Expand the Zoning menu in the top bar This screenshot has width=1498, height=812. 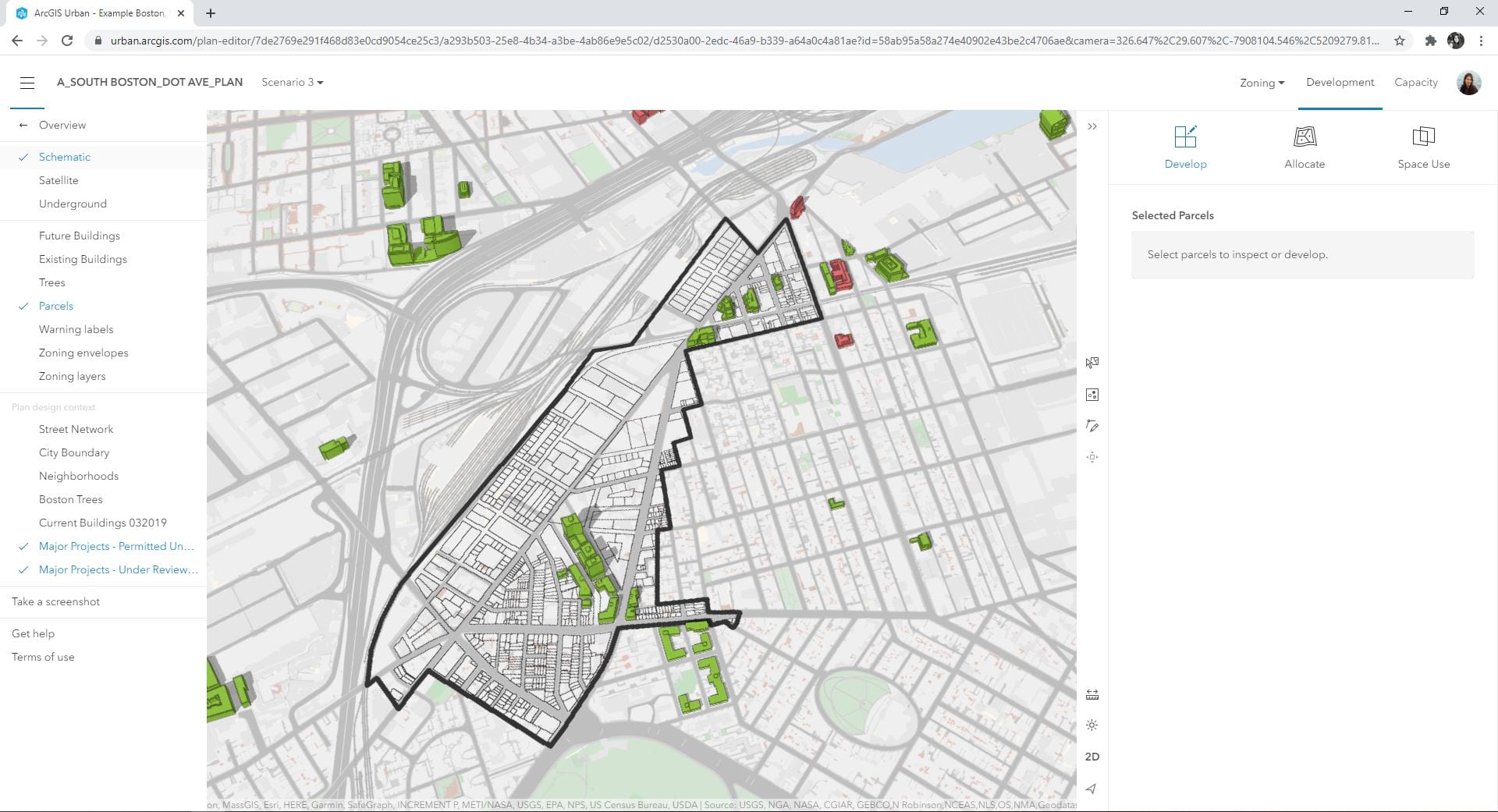point(1261,82)
